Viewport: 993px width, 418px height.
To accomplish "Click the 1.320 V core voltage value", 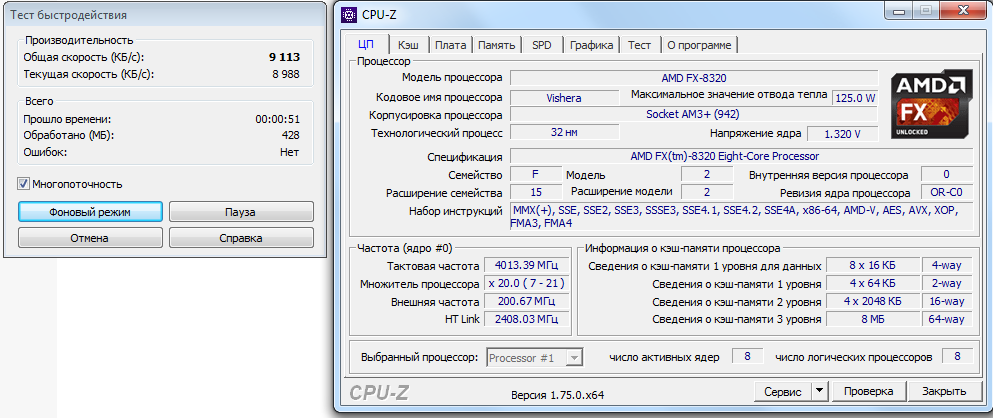I will [x=842, y=134].
